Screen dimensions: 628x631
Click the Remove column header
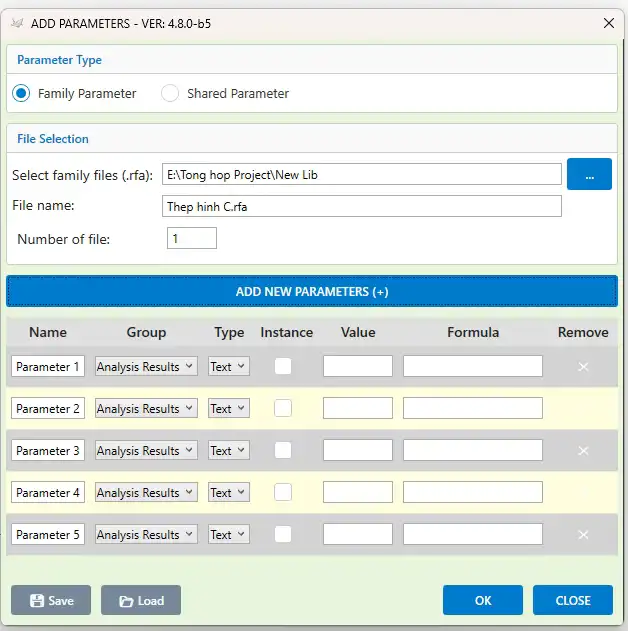point(583,332)
